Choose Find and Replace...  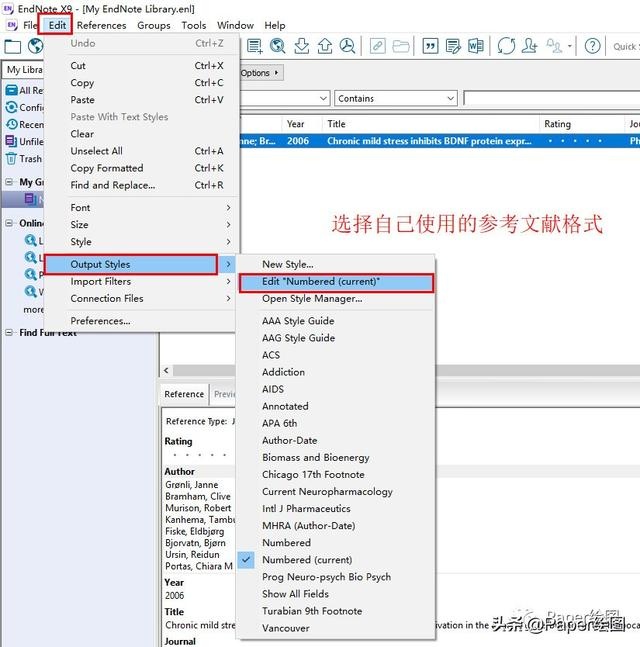[140, 185]
